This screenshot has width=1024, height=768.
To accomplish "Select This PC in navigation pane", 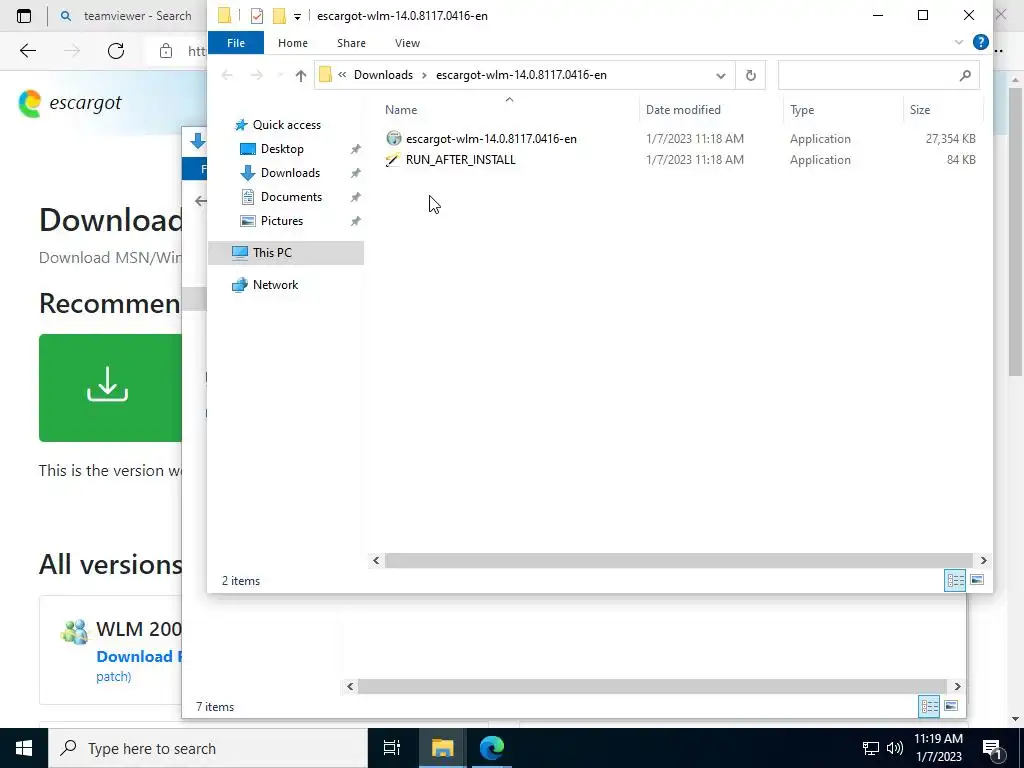I will 286,253.
